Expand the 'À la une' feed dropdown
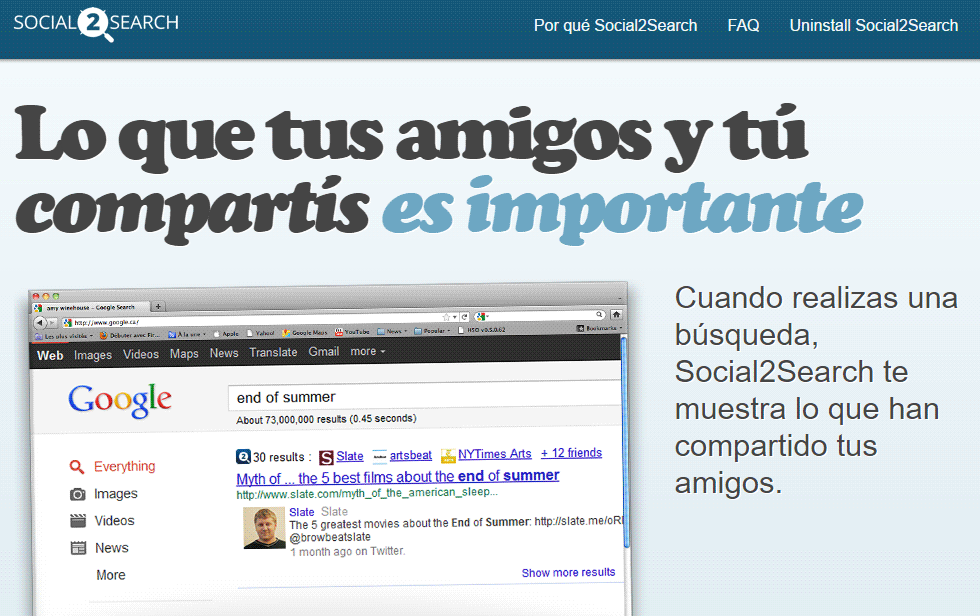980x616 pixels. (x=187, y=334)
